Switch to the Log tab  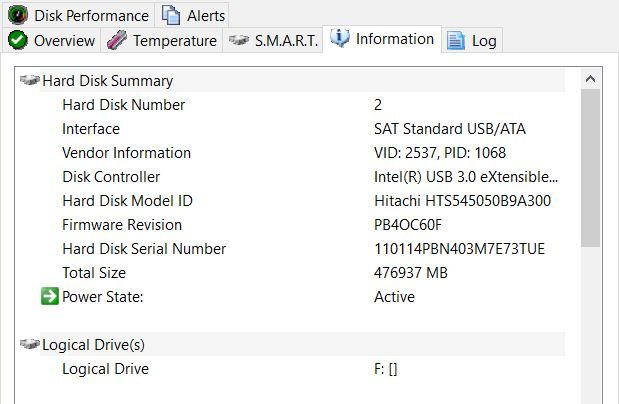[x=484, y=40]
